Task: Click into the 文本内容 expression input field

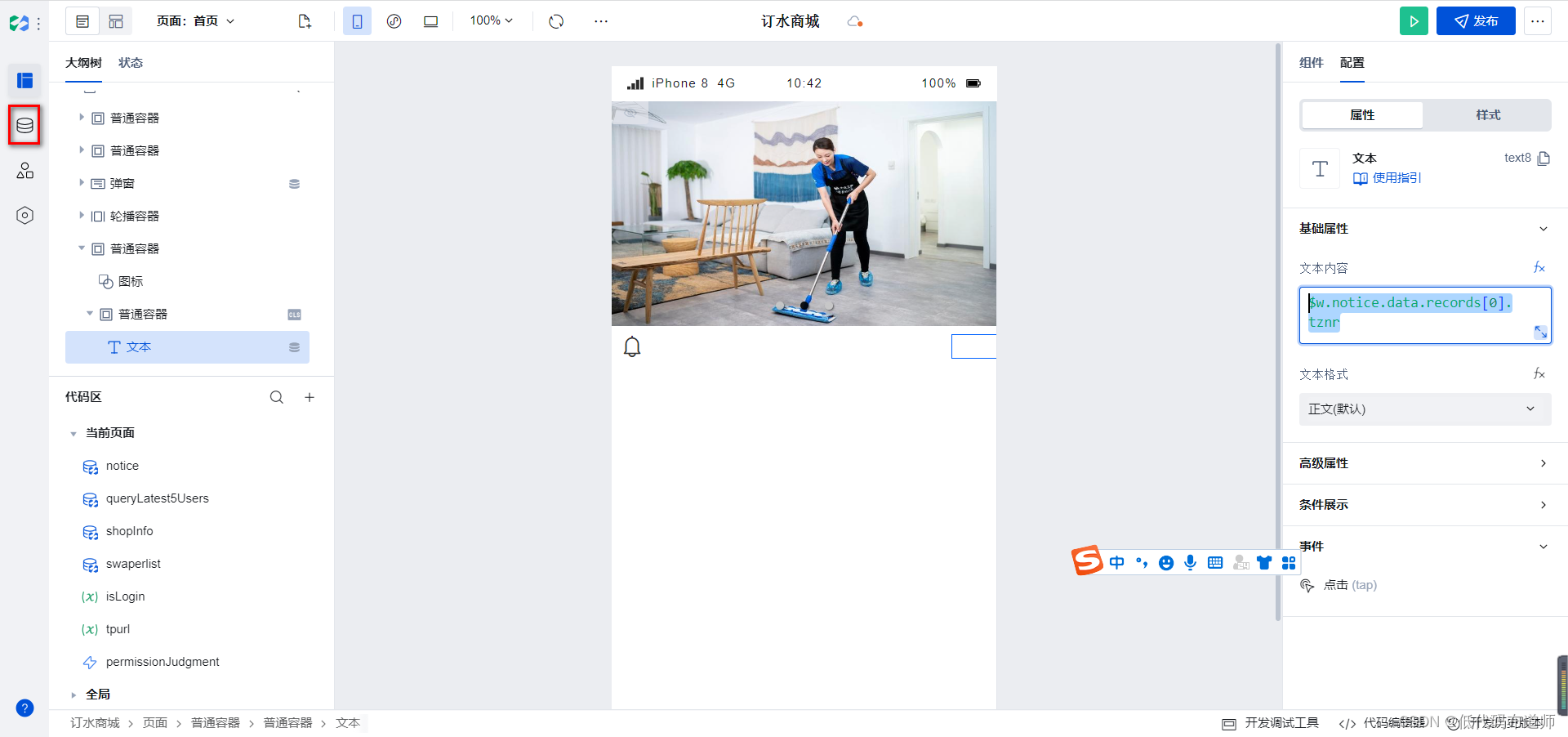Action: click(1425, 315)
